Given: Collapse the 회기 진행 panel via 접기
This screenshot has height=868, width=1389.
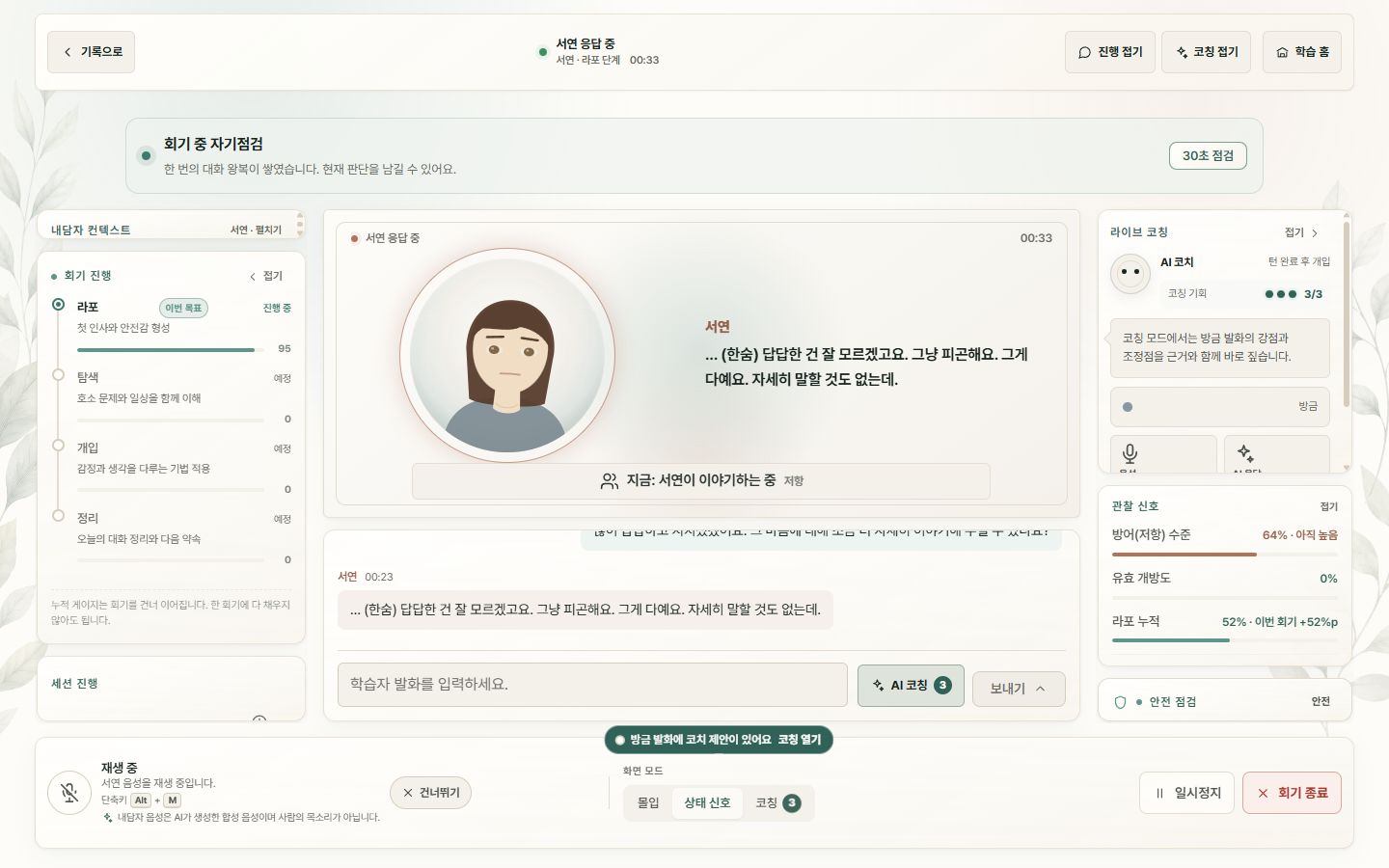Looking at the screenshot, I should point(266,276).
